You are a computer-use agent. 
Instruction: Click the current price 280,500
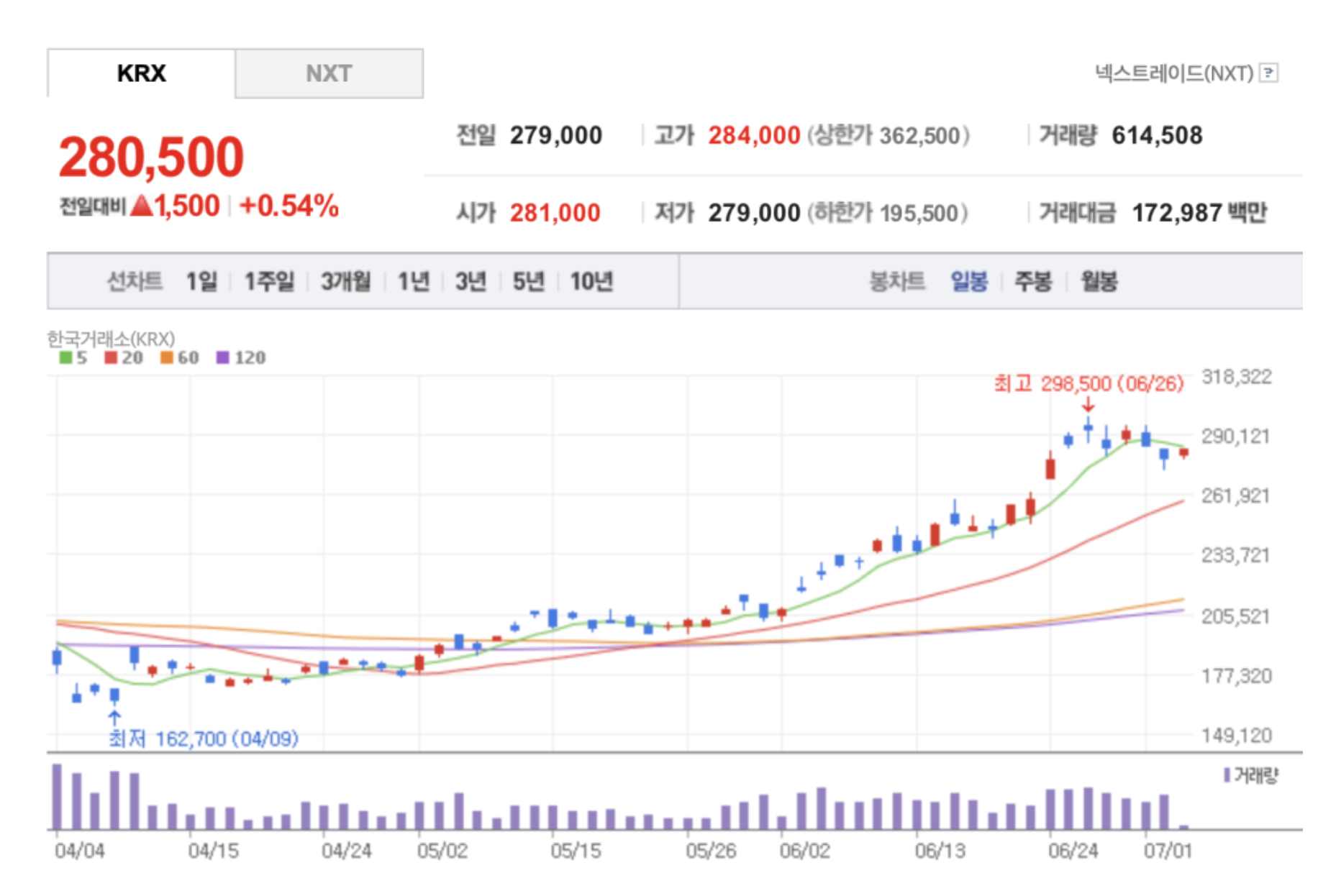click(152, 157)
